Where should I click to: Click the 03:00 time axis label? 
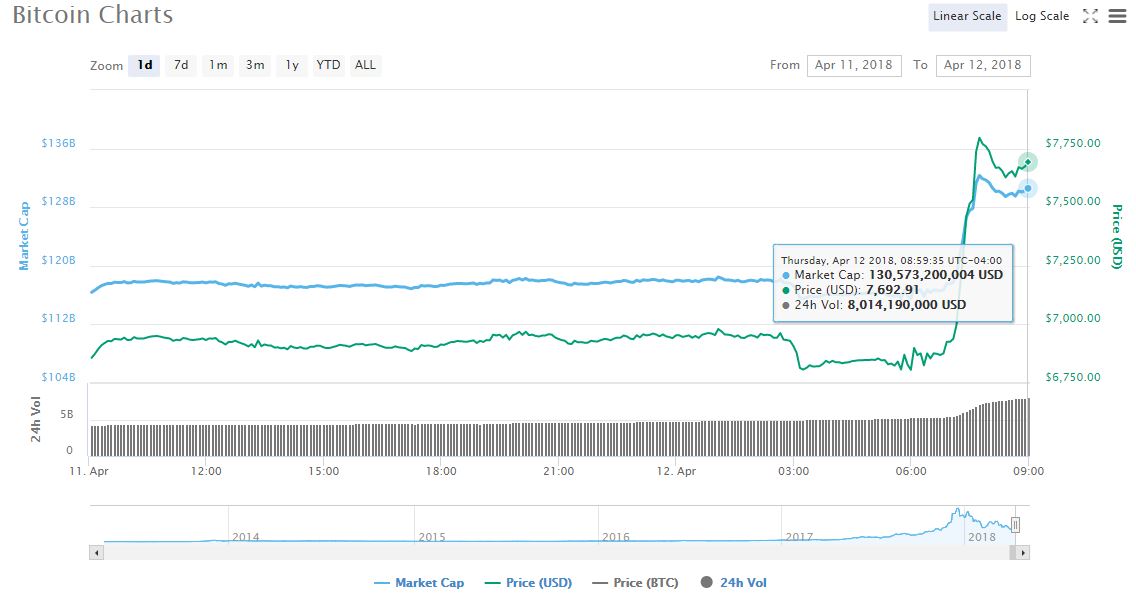(793, 471)
